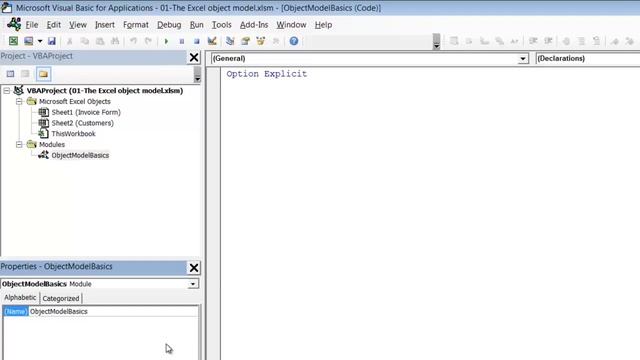640x360 pixels.
Task: Close the Project - VBAProject panel
Action: 194,58
